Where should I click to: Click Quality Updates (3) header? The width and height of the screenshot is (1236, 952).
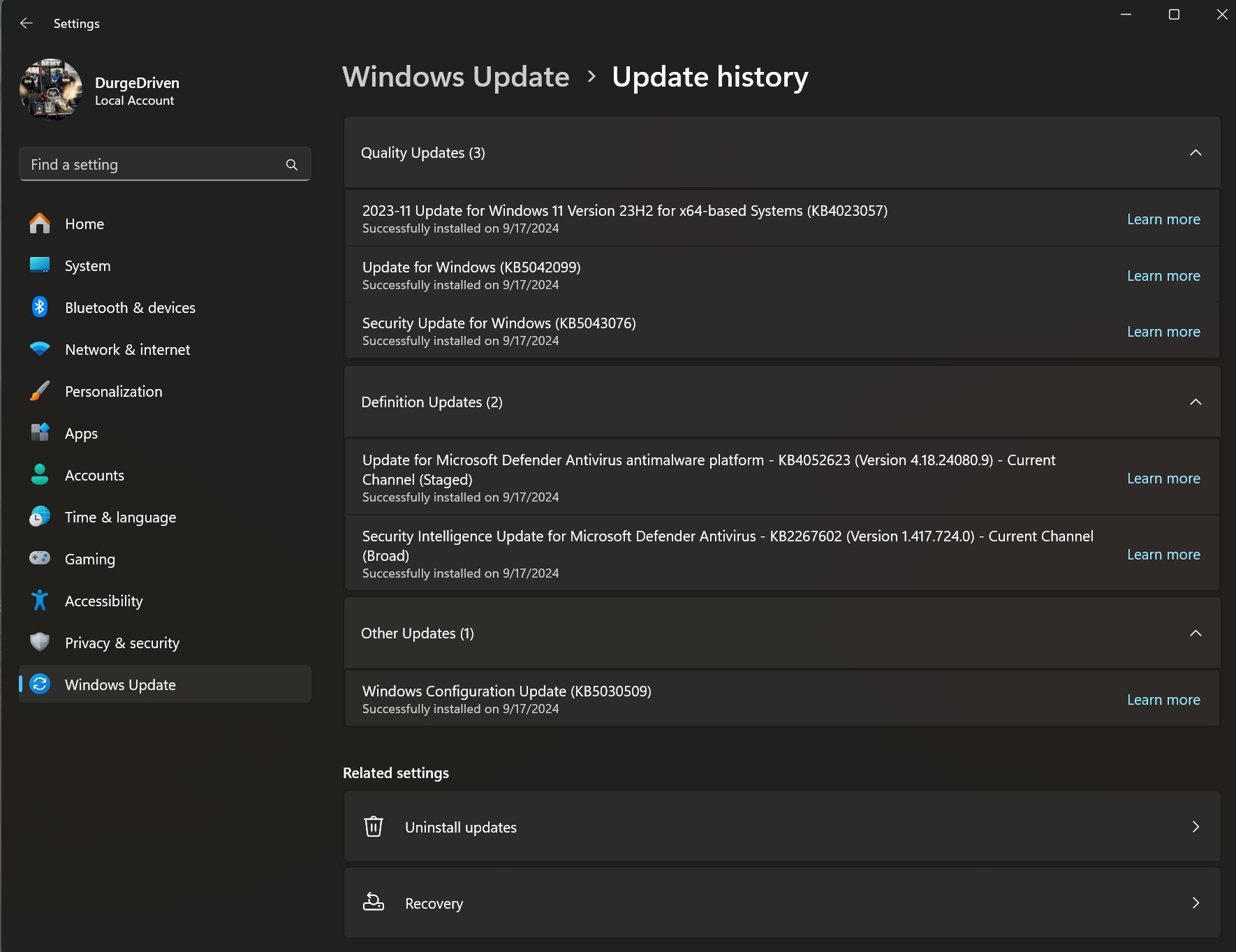[x=782, y=152]
